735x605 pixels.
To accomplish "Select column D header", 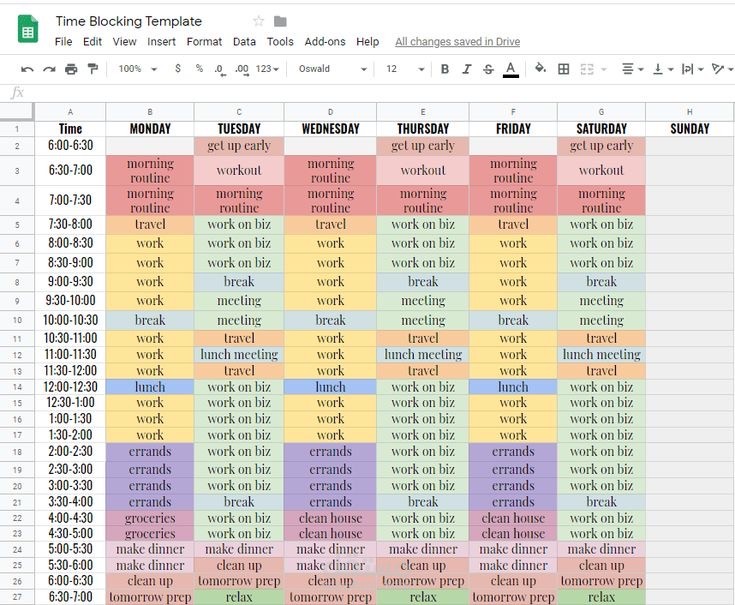I will 330,112.
